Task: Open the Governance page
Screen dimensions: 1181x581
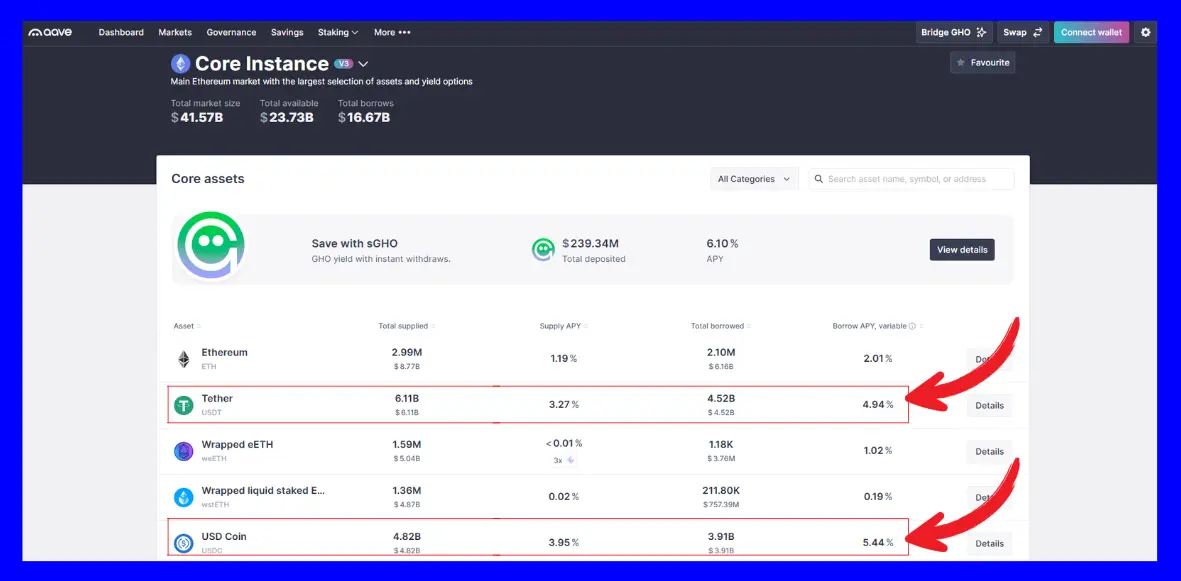Action: tap(231, 32)
